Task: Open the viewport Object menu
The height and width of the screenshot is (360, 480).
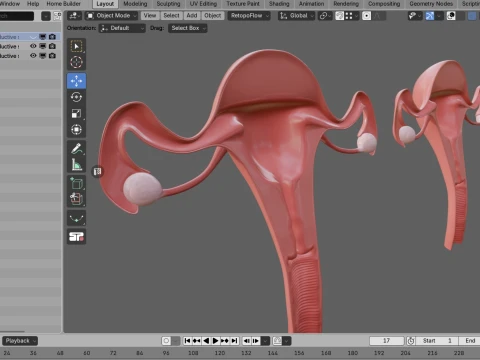Action: (213, 16)
